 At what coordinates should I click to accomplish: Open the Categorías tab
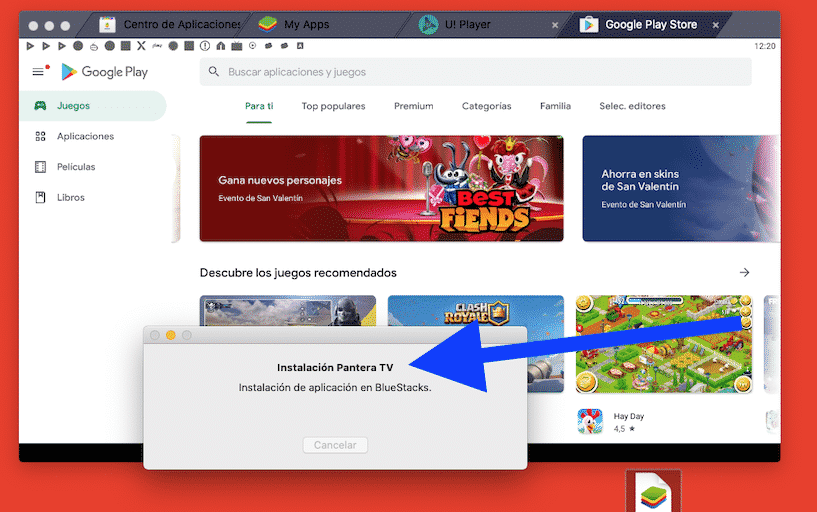coord(487,106)
